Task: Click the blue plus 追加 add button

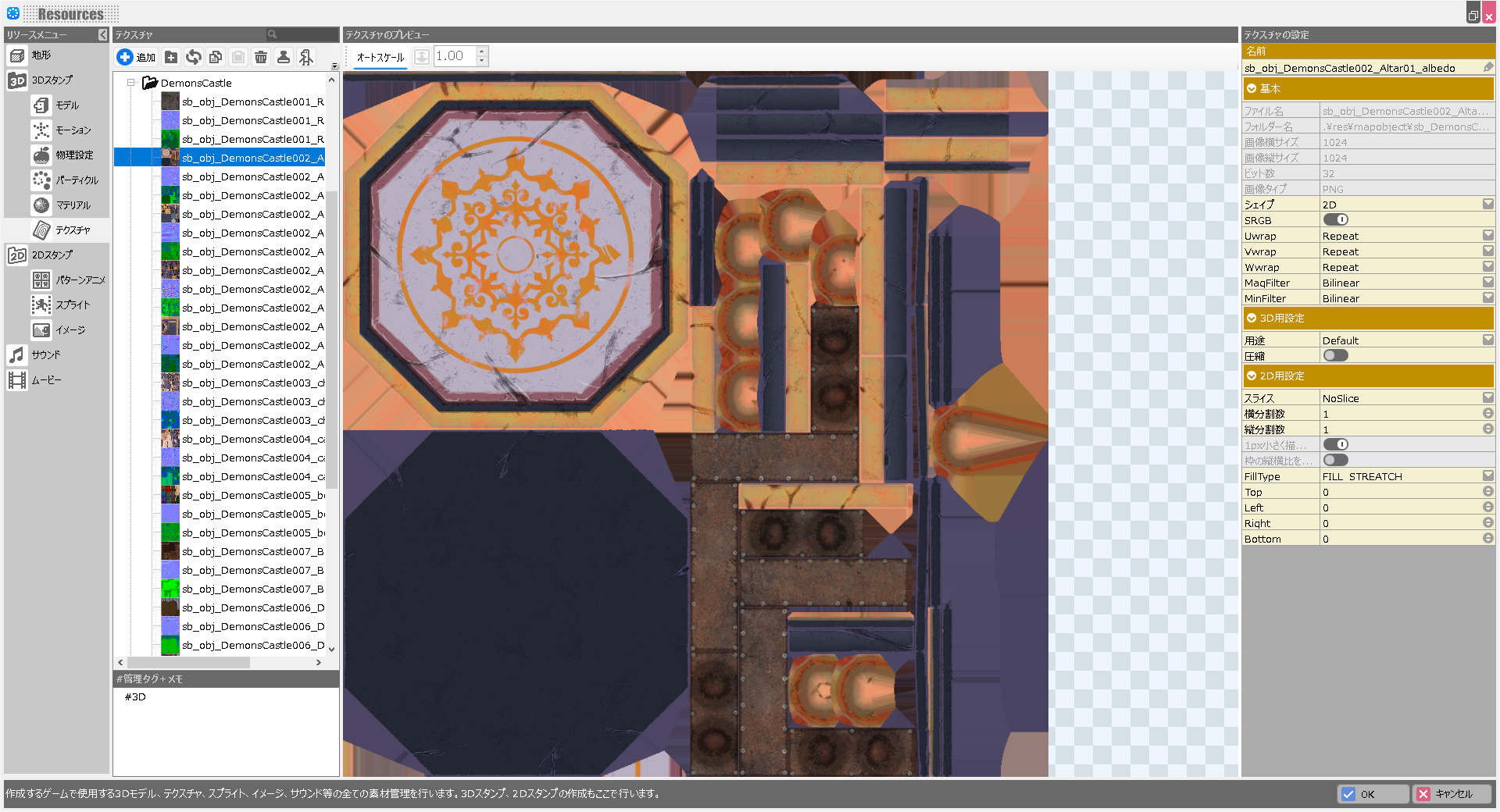Action: tap(136, 57)
